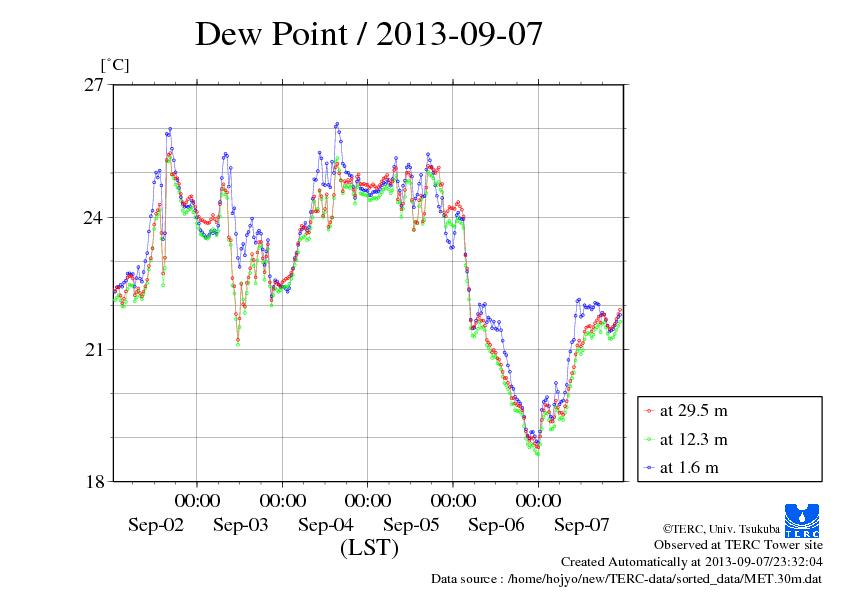The image size is (842, 595).
Task: Click the 18 tick on the y-axis
Action: pos(93,481)
